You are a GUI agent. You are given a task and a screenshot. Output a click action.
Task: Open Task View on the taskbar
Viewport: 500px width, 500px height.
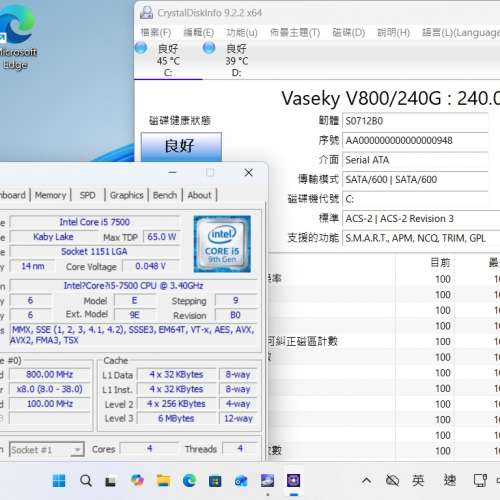click(110, 481)
